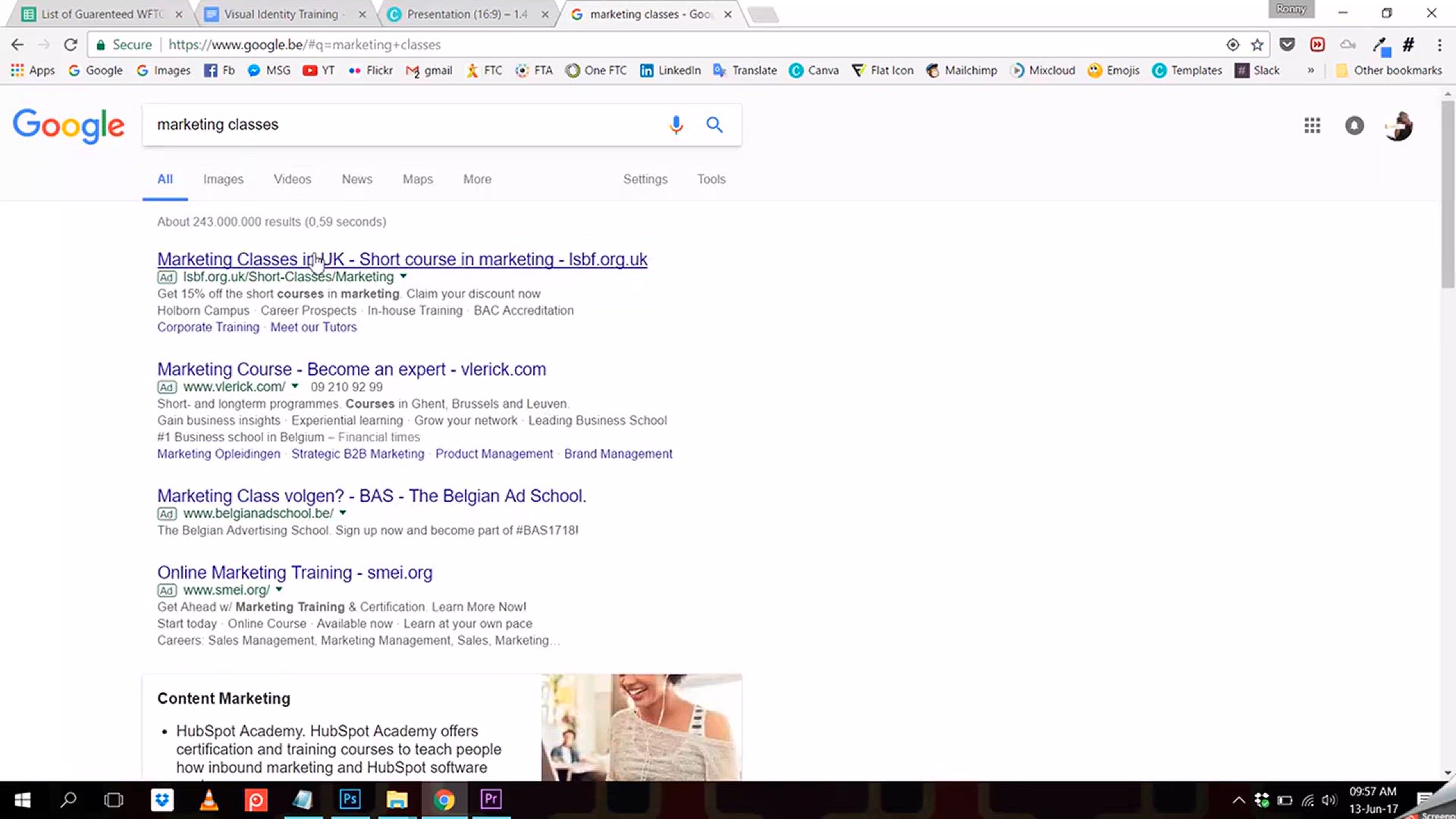Viewport: 1456px width, 819px height.
Task: Open Other bookmarks folder
Action: 1389,71
